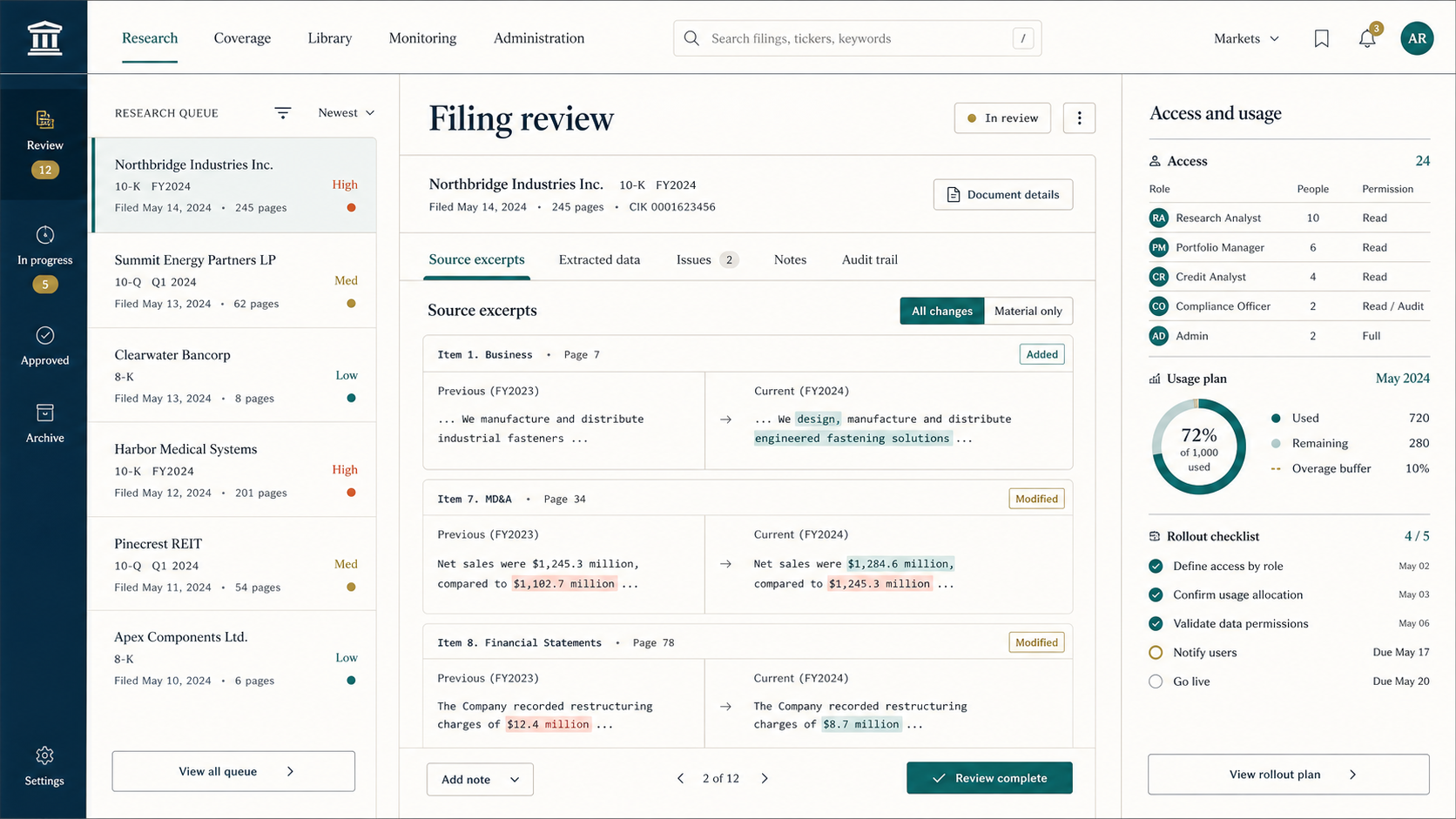Open Apex Components Ltd. filing
This screenshot has width=1456, height=819.
234,658
